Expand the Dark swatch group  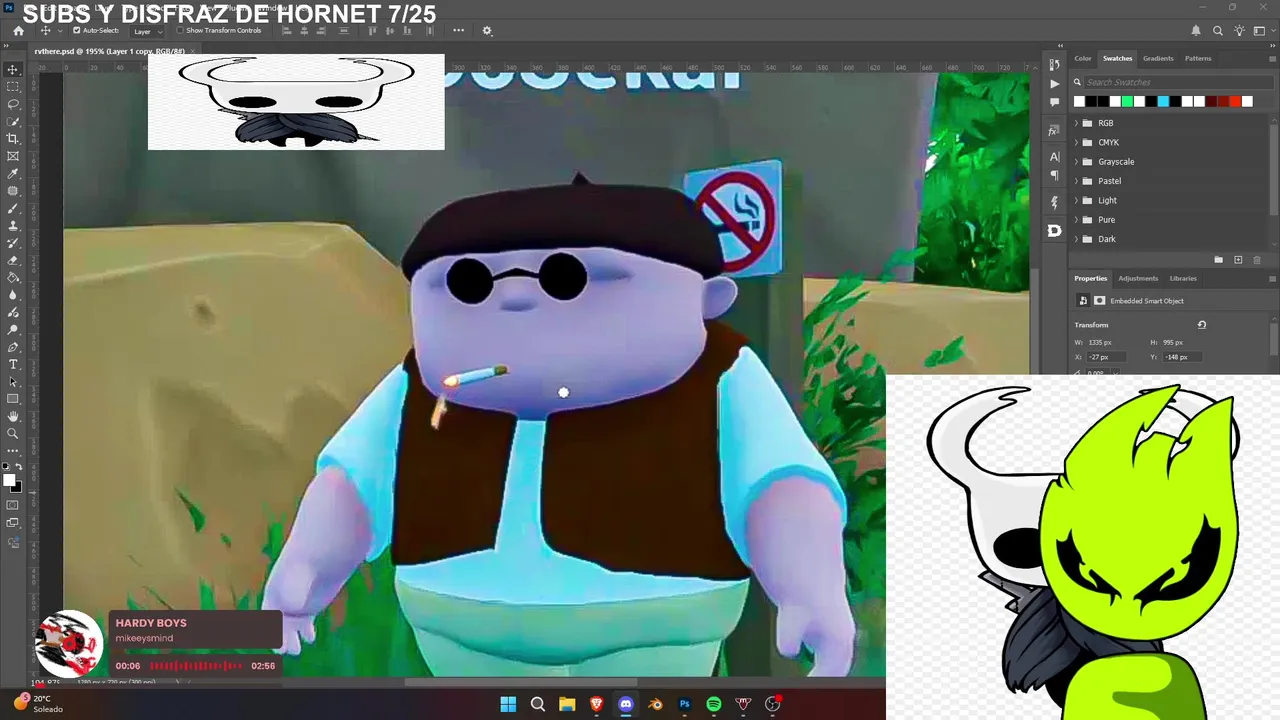click(x=1076, y=239)
